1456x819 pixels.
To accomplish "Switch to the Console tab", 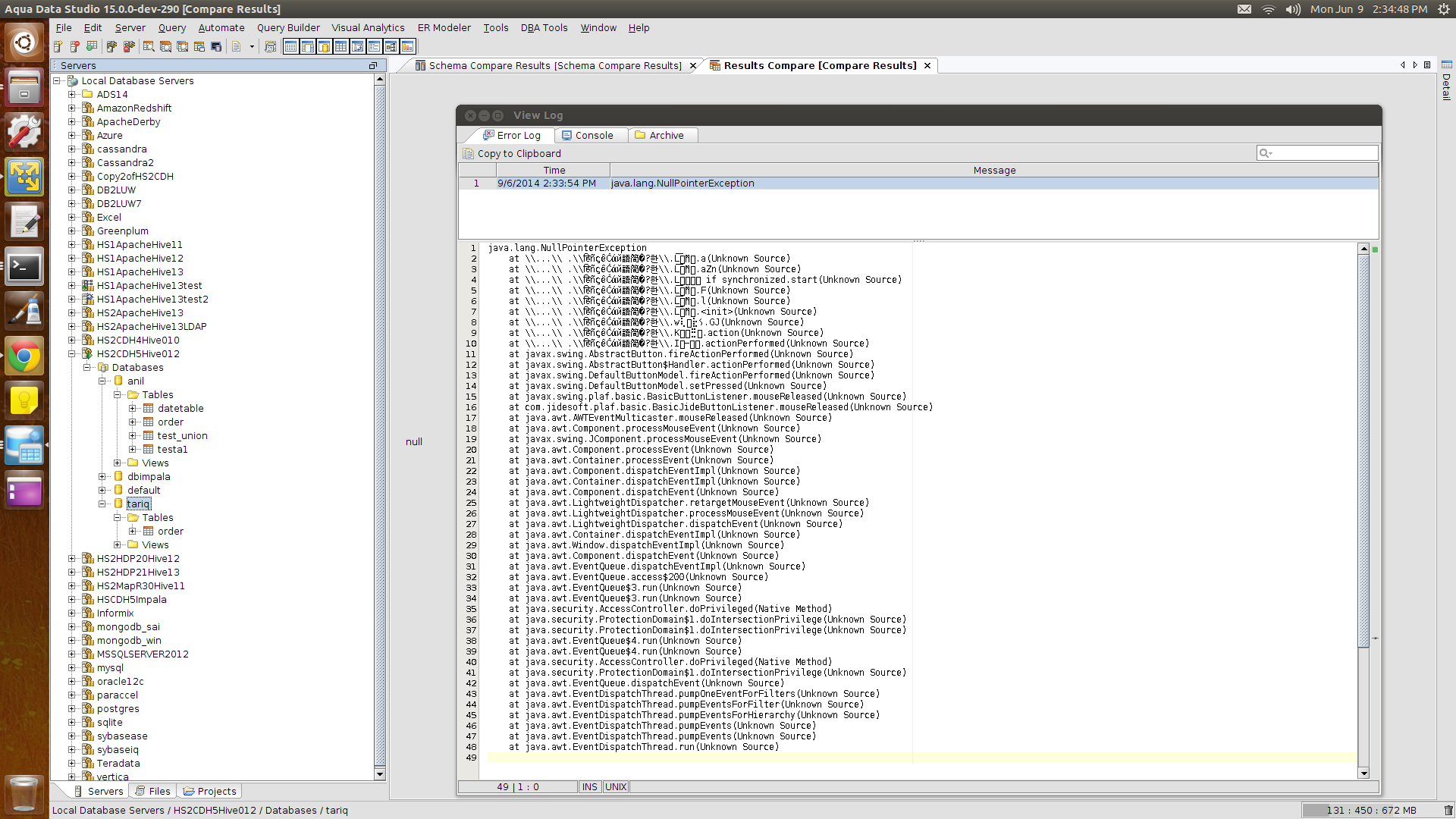I will [587, 136].
